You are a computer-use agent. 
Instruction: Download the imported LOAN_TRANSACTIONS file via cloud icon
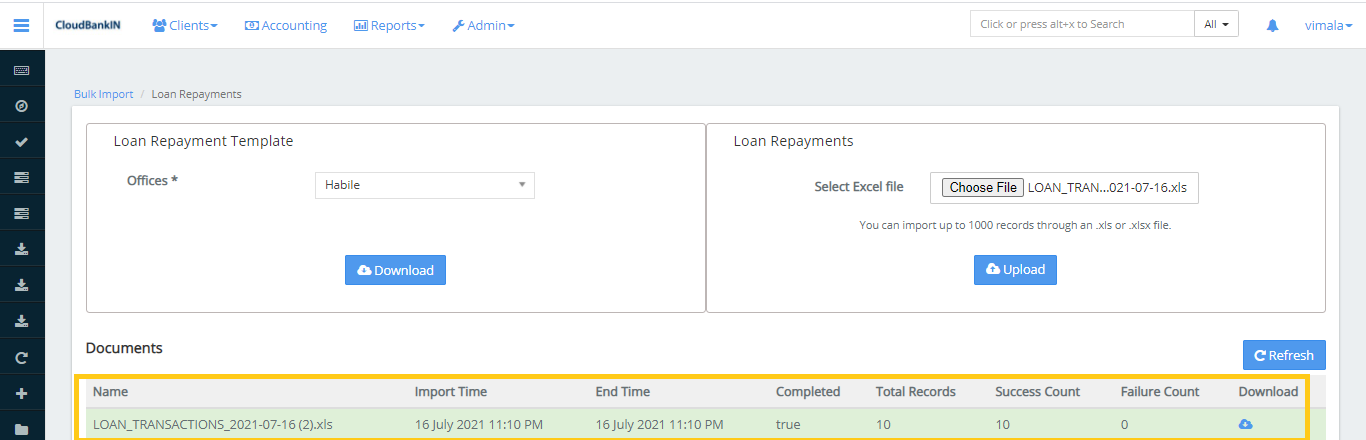(x=1245, y=424)
